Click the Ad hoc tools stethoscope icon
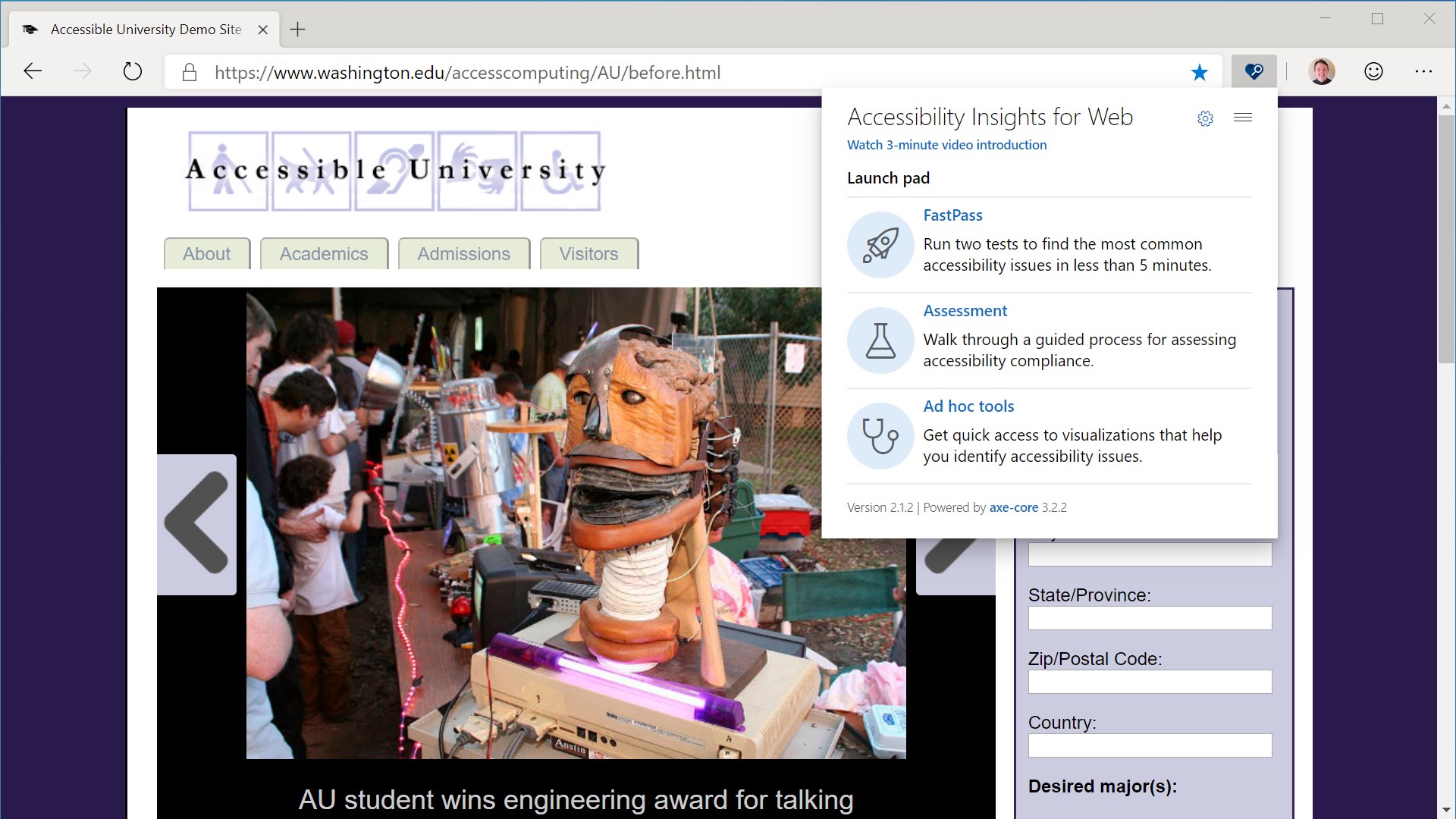Screen dimensions: 1456x819 point(880,434)
